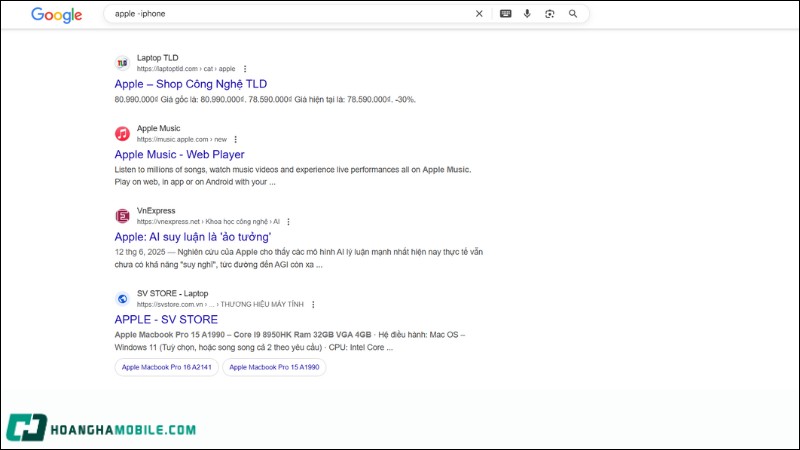Open Apple Music - Web Player result
Viewport: 800px width, 450px height.
pos(179,154)
